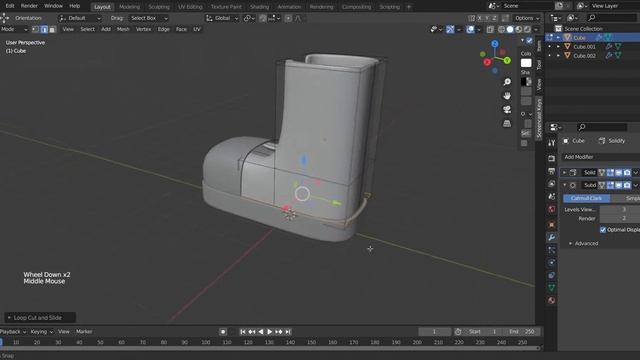Screen dimensions: 640x360
Task: Toggle Solidify modifier viewport display
Action: (x=618, y=173)
